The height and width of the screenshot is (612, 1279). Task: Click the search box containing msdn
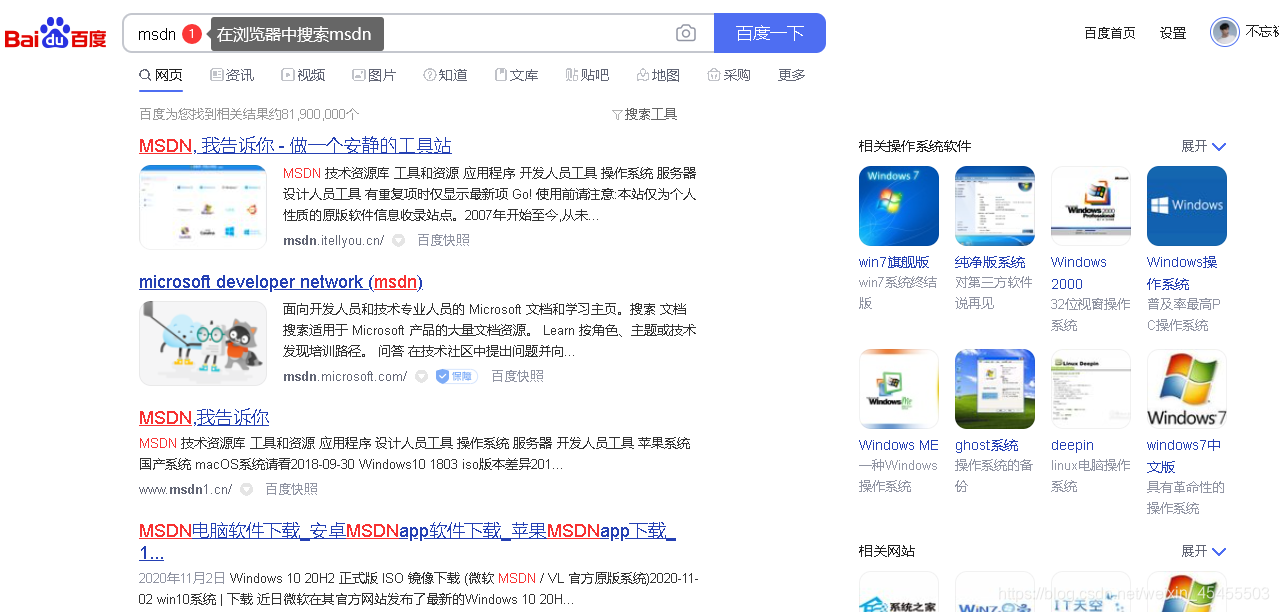pyautogui.click(x=418, y=33)
